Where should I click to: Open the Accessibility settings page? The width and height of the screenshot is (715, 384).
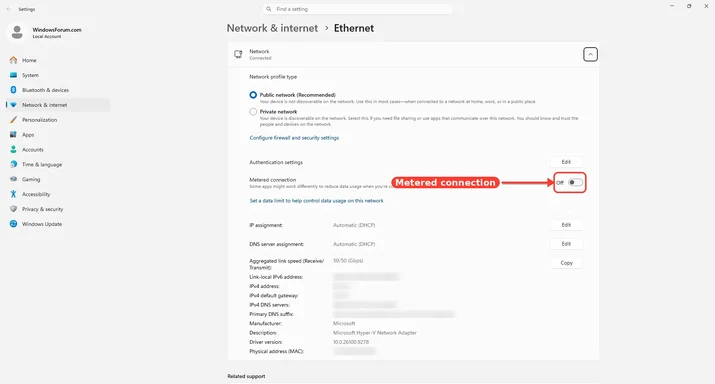click(58, 194)
